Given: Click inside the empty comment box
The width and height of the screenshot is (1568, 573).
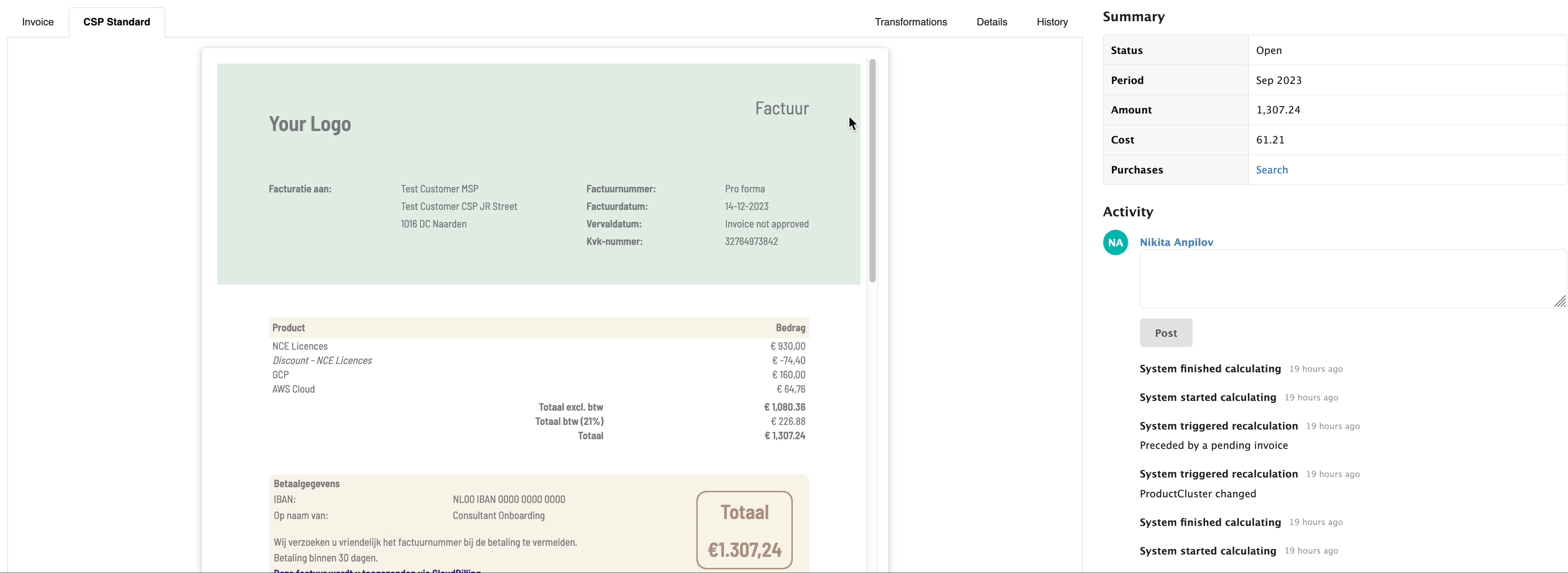Looking at the screenshot, I should 1339,278.
